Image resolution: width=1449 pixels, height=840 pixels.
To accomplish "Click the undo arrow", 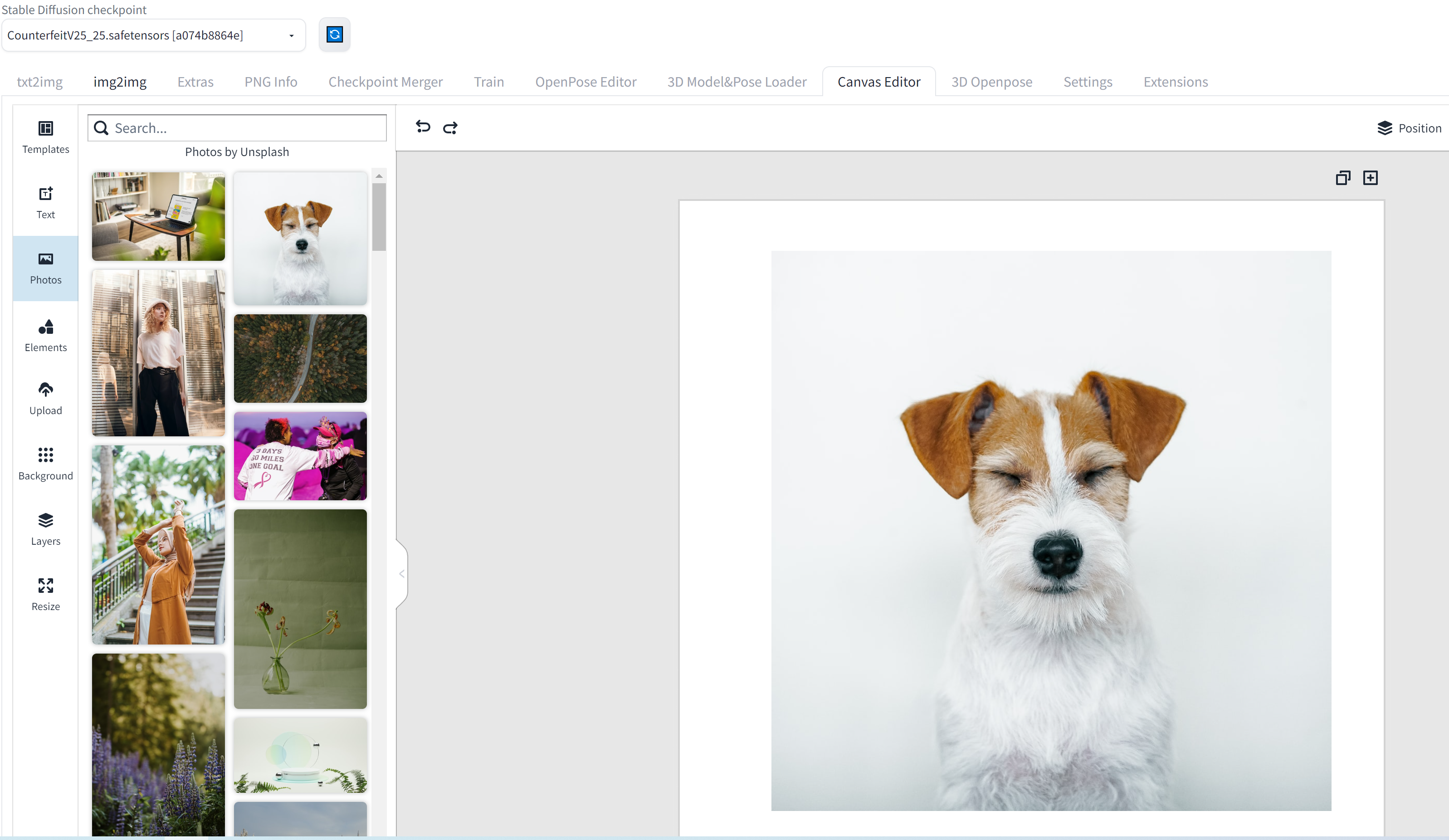I will pos(423,127).
